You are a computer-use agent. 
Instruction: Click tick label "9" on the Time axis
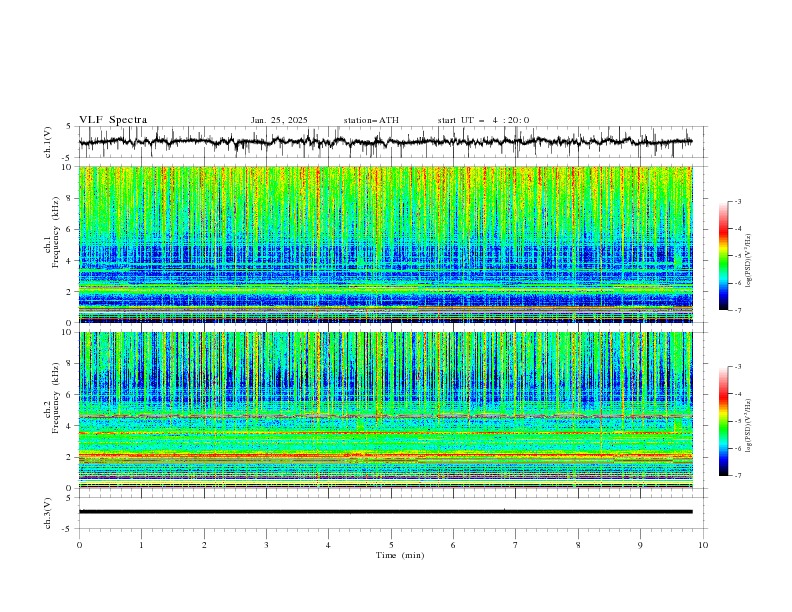pyautogui.click(x=640, y=545)
